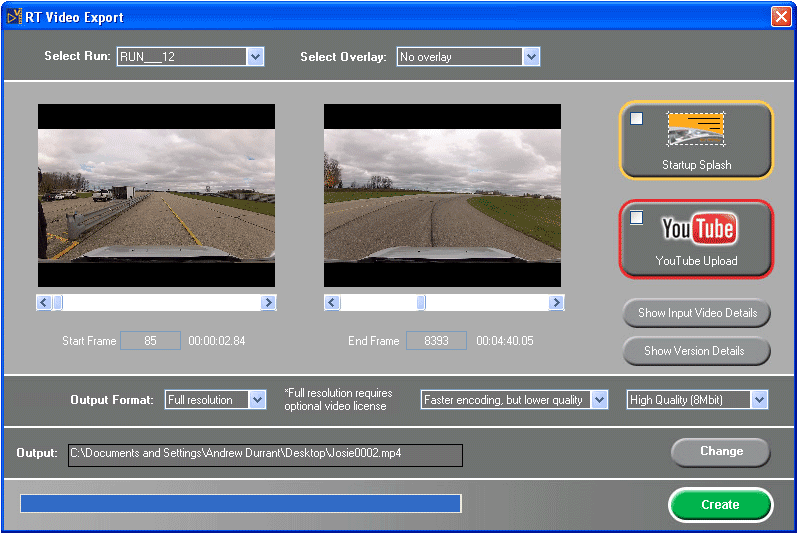798x534 pixels.
Task: Click left arrow on start frame scrollbar
Action: click(x=44, y=302)
